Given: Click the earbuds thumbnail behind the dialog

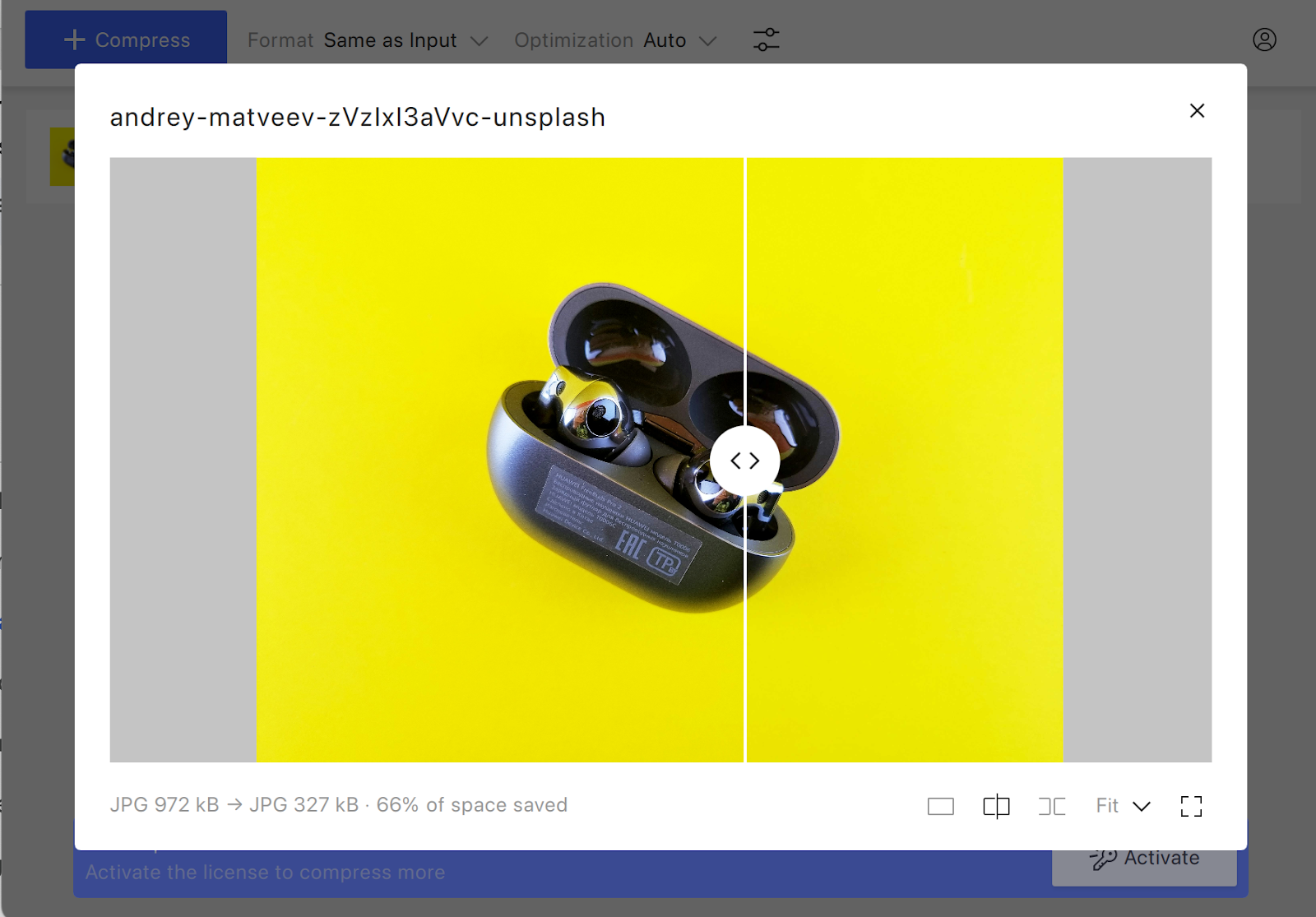Looking at the screenshot, I should point(63,156).
